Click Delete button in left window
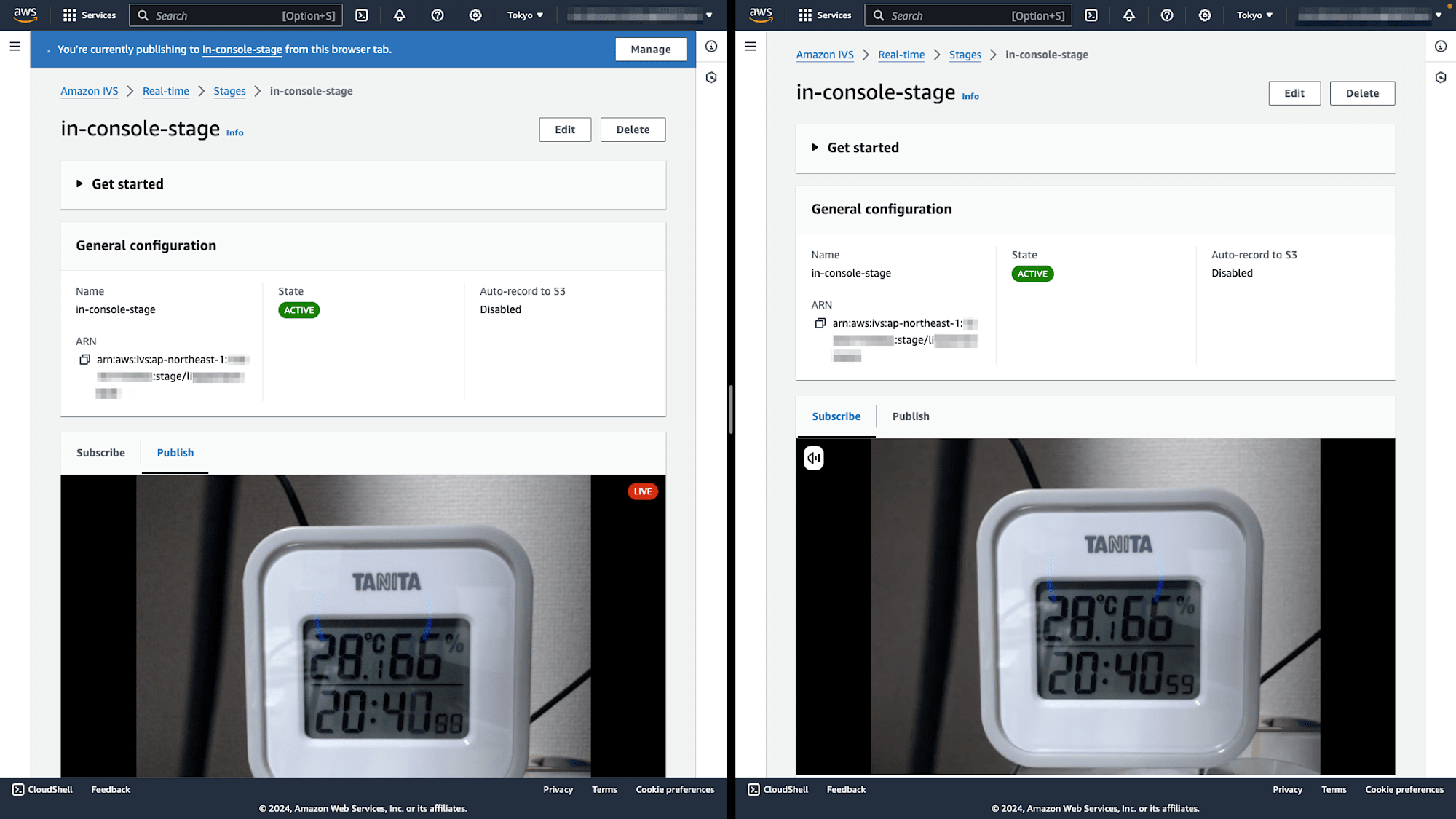The height and width of the screenshot is (819, 1456). tap(633, 130)
